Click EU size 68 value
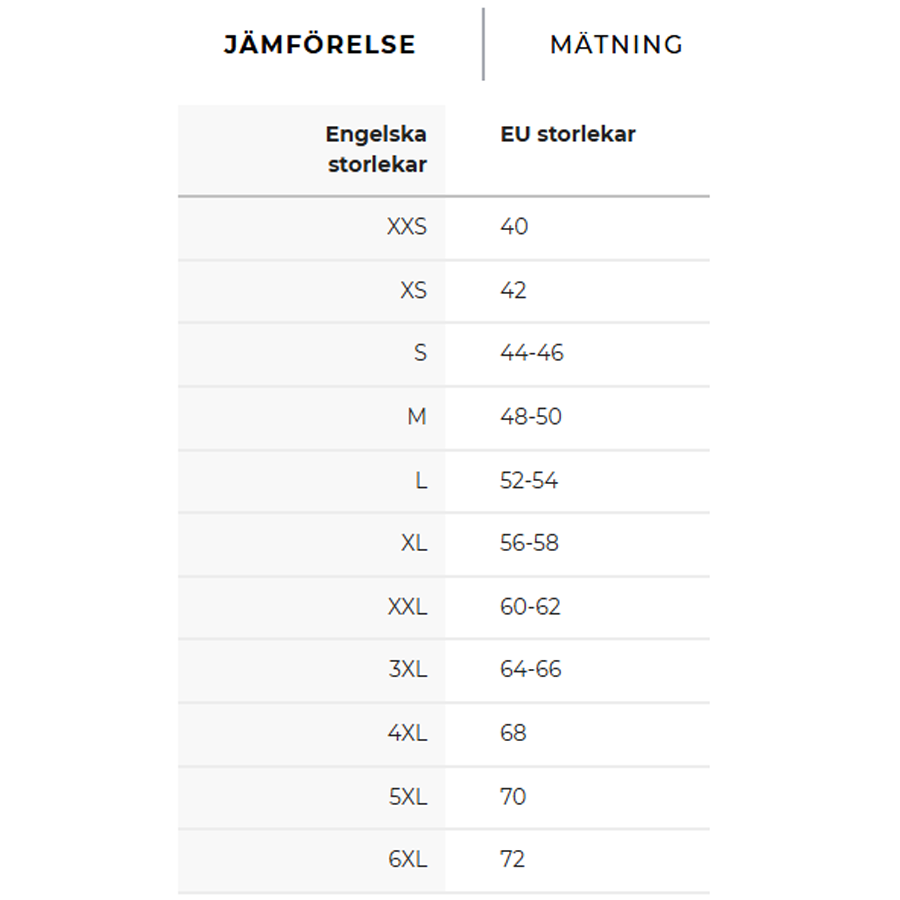The width and height of the screenshot is (900, 900). (513, 732)
